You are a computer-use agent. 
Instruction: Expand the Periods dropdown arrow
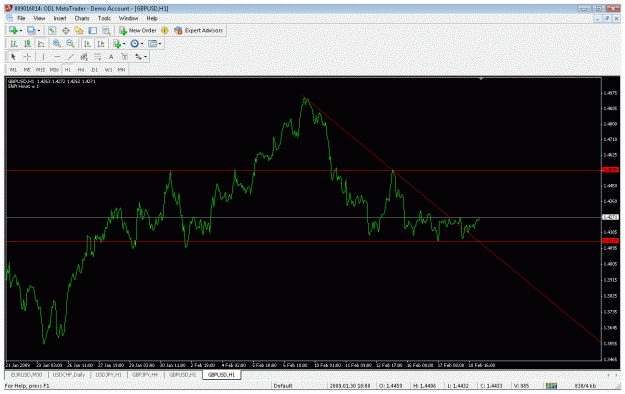click(x=142, y=44)
